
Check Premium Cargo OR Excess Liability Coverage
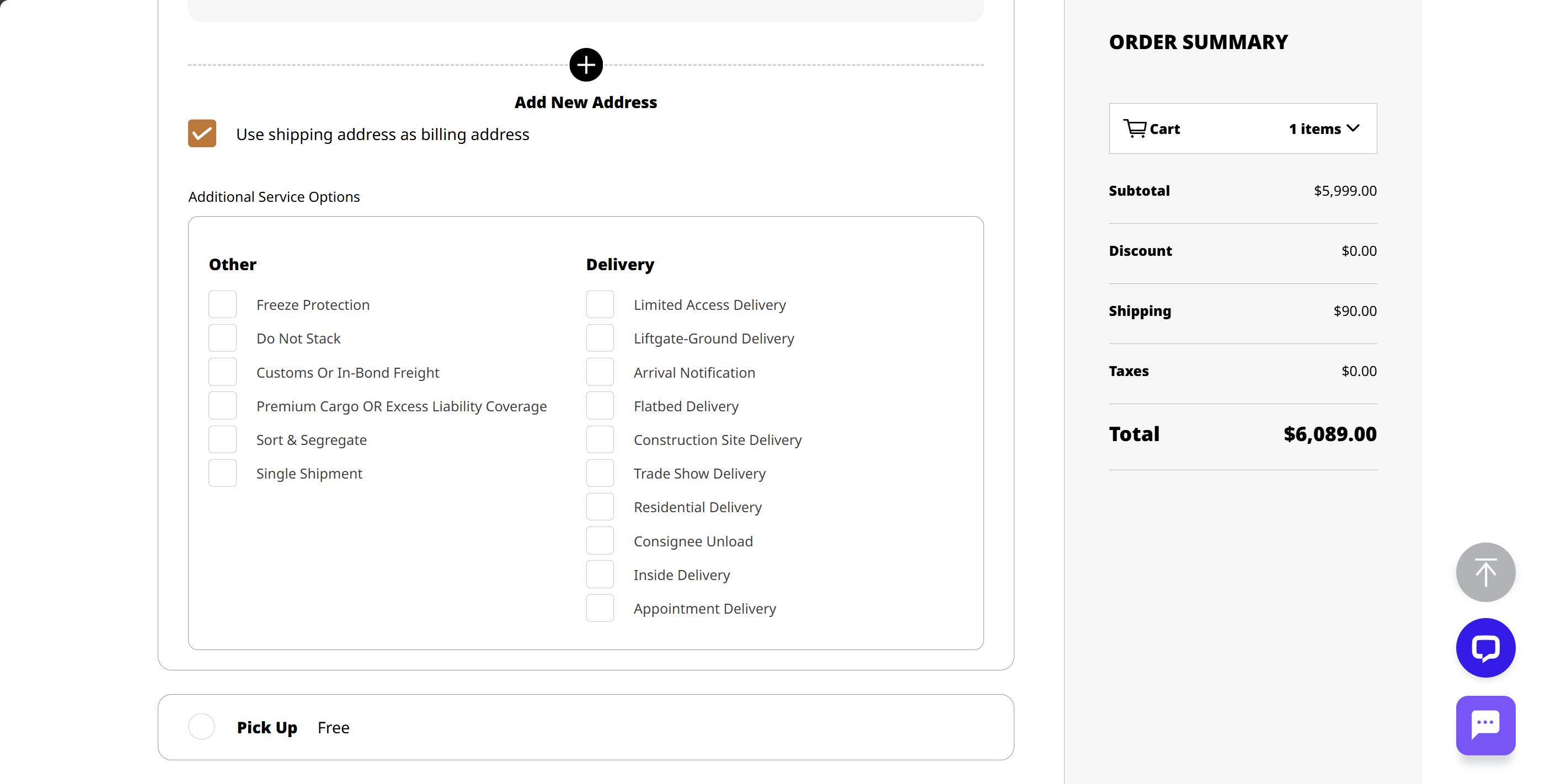pos(222,405)
